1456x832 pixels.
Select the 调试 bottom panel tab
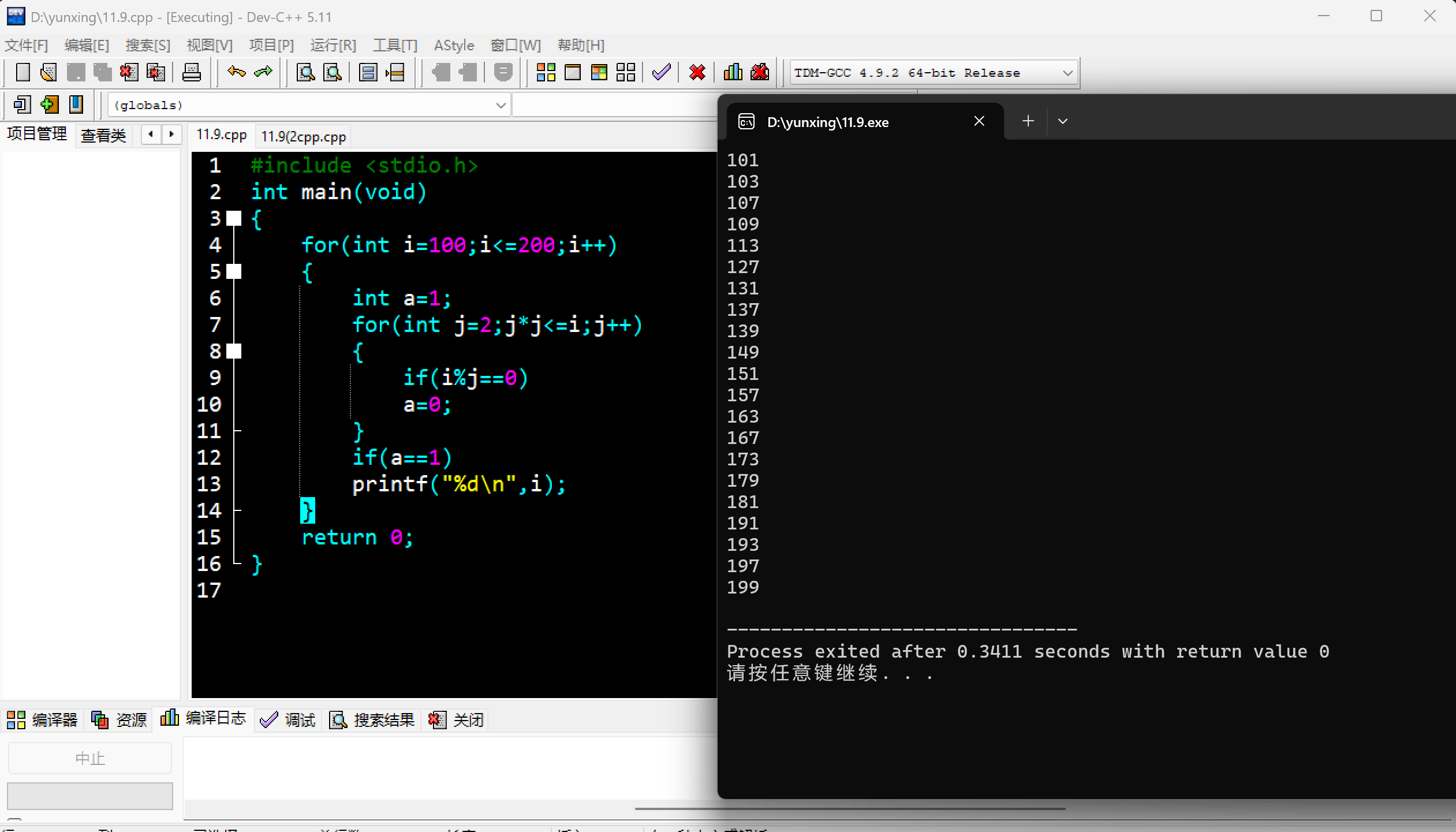[x=288, y=719]
